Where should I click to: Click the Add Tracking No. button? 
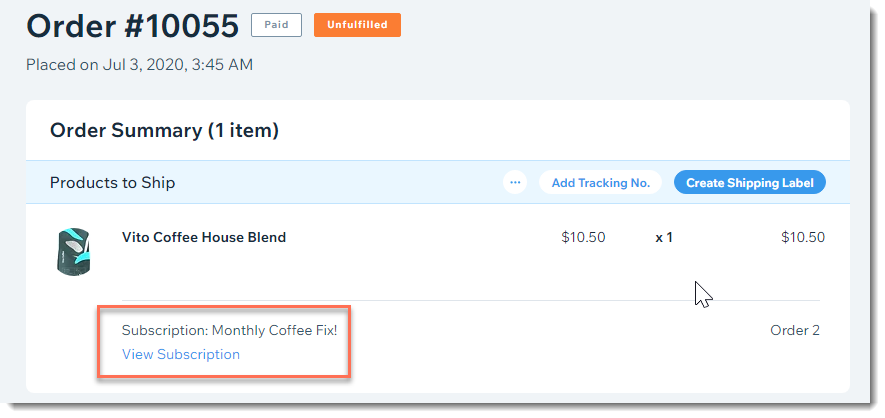click(601, 183)
